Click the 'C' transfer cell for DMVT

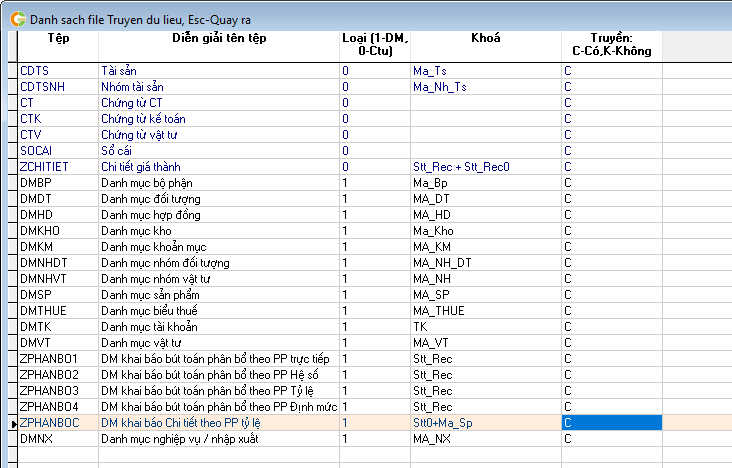click(x=612, y=342)
